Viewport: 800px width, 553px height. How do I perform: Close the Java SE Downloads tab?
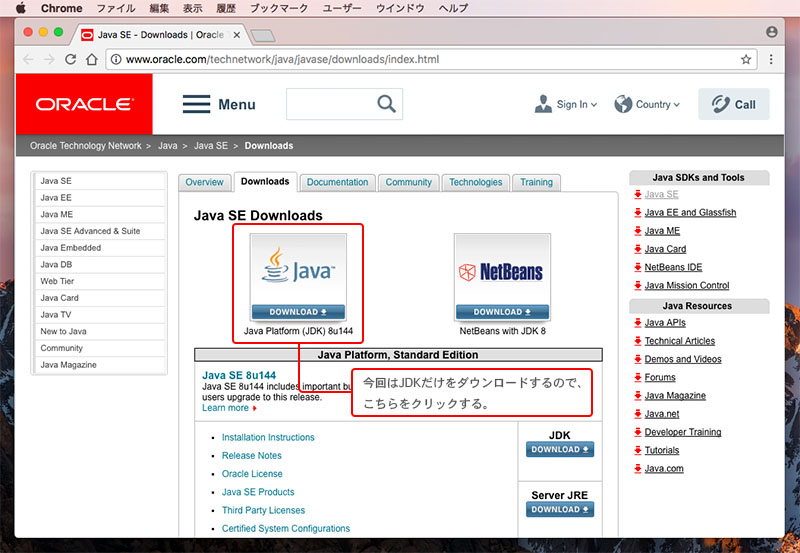tap(236, 35)
